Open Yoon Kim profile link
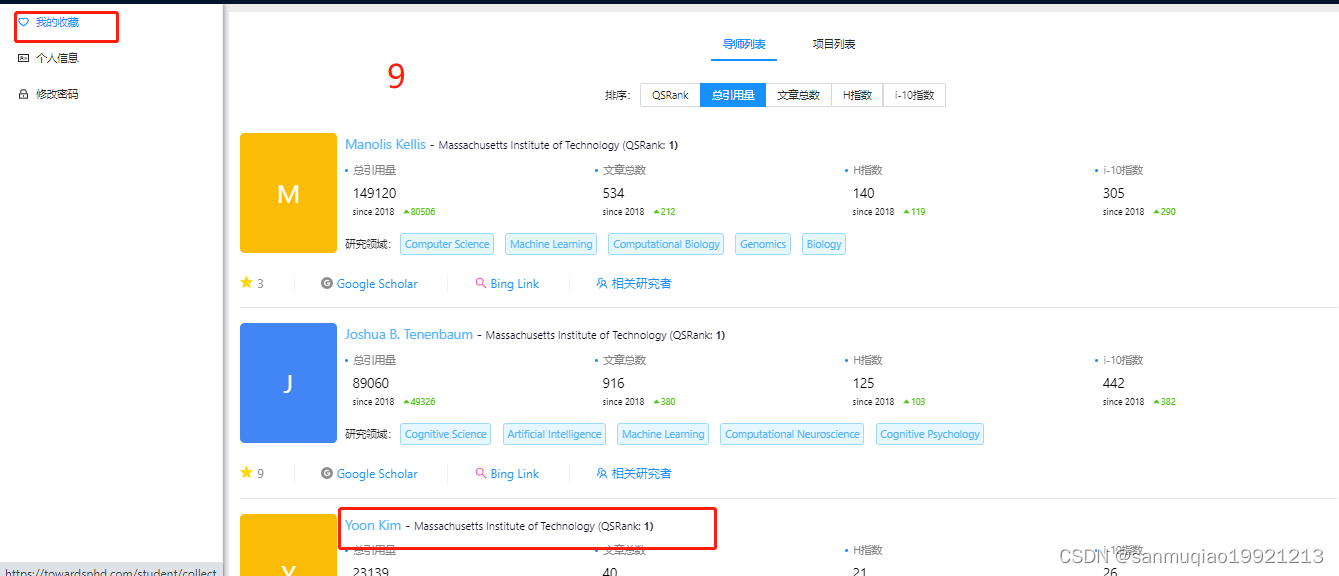 (373, 525)
